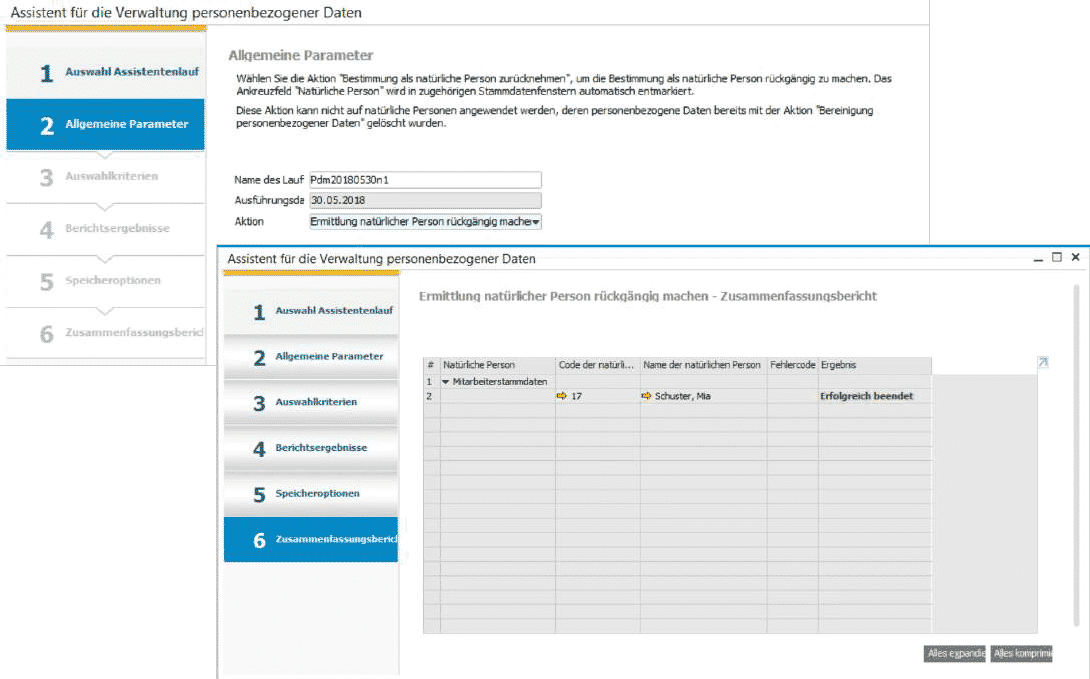The image size is (1090, 679).
Task: Select step 1 Auswahl Assistentenlauf in back window
Action: point(106,72)
